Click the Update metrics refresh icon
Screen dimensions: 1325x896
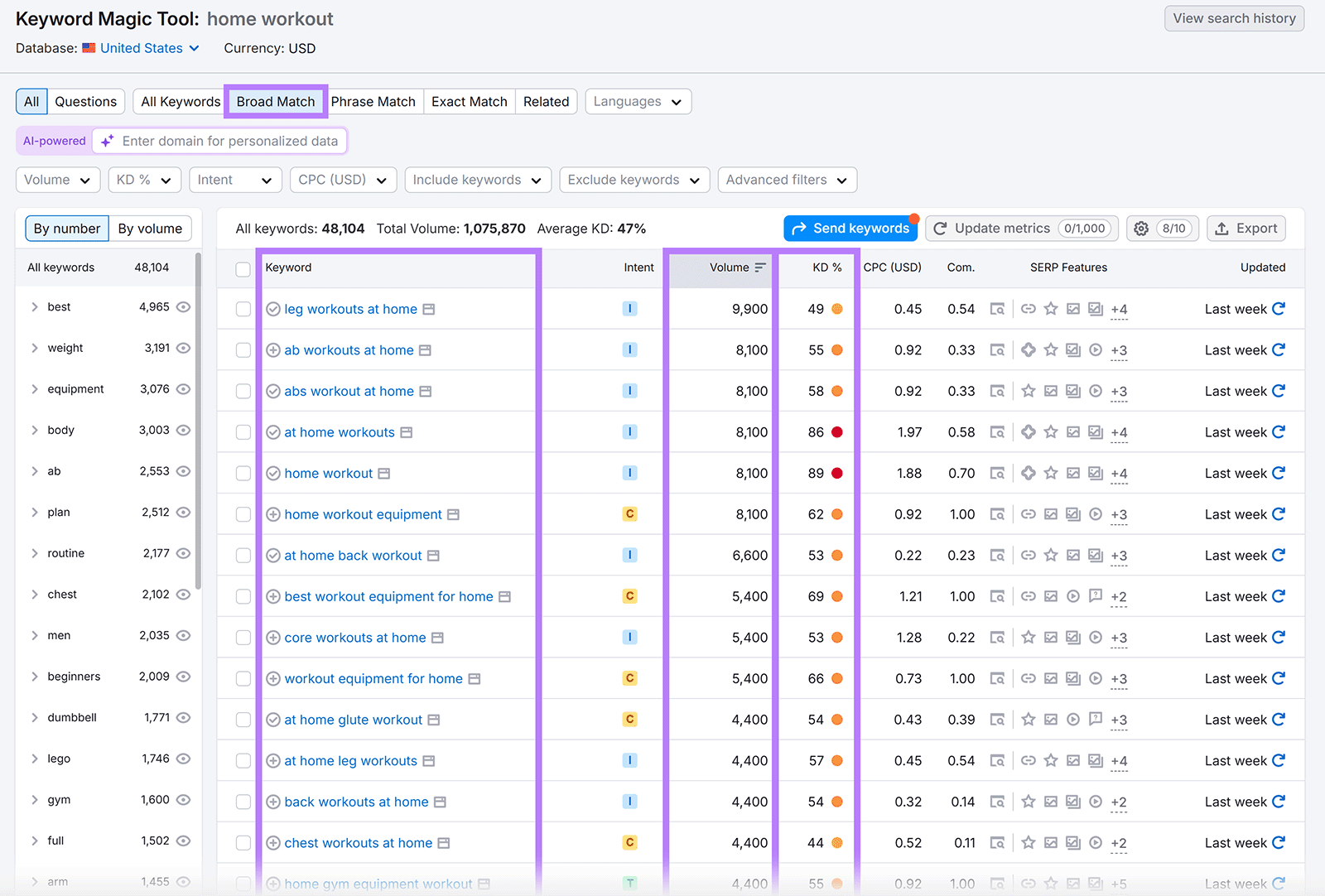click(941, 228)
